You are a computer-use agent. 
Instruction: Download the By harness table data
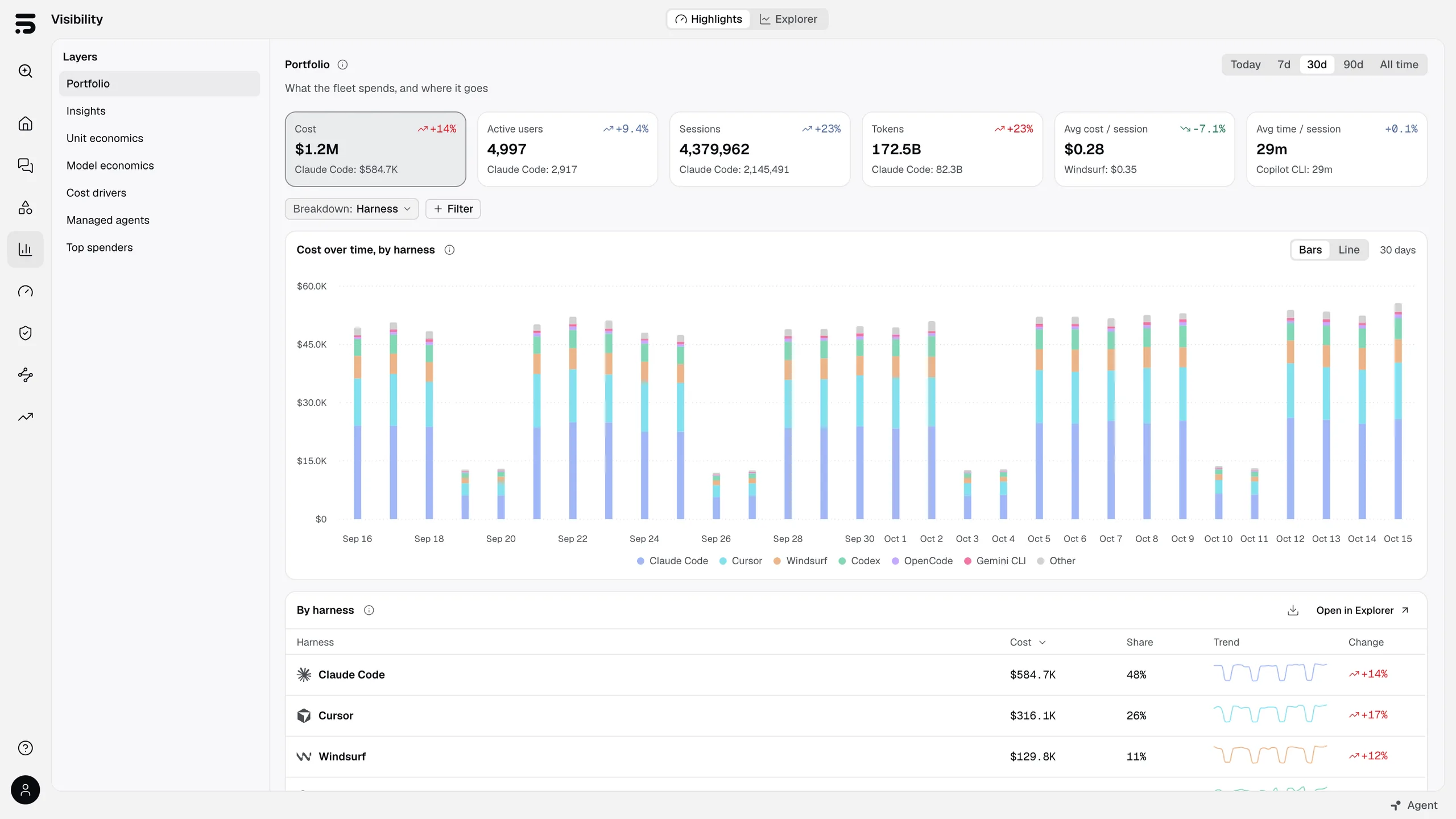(x=1293, y=610)
